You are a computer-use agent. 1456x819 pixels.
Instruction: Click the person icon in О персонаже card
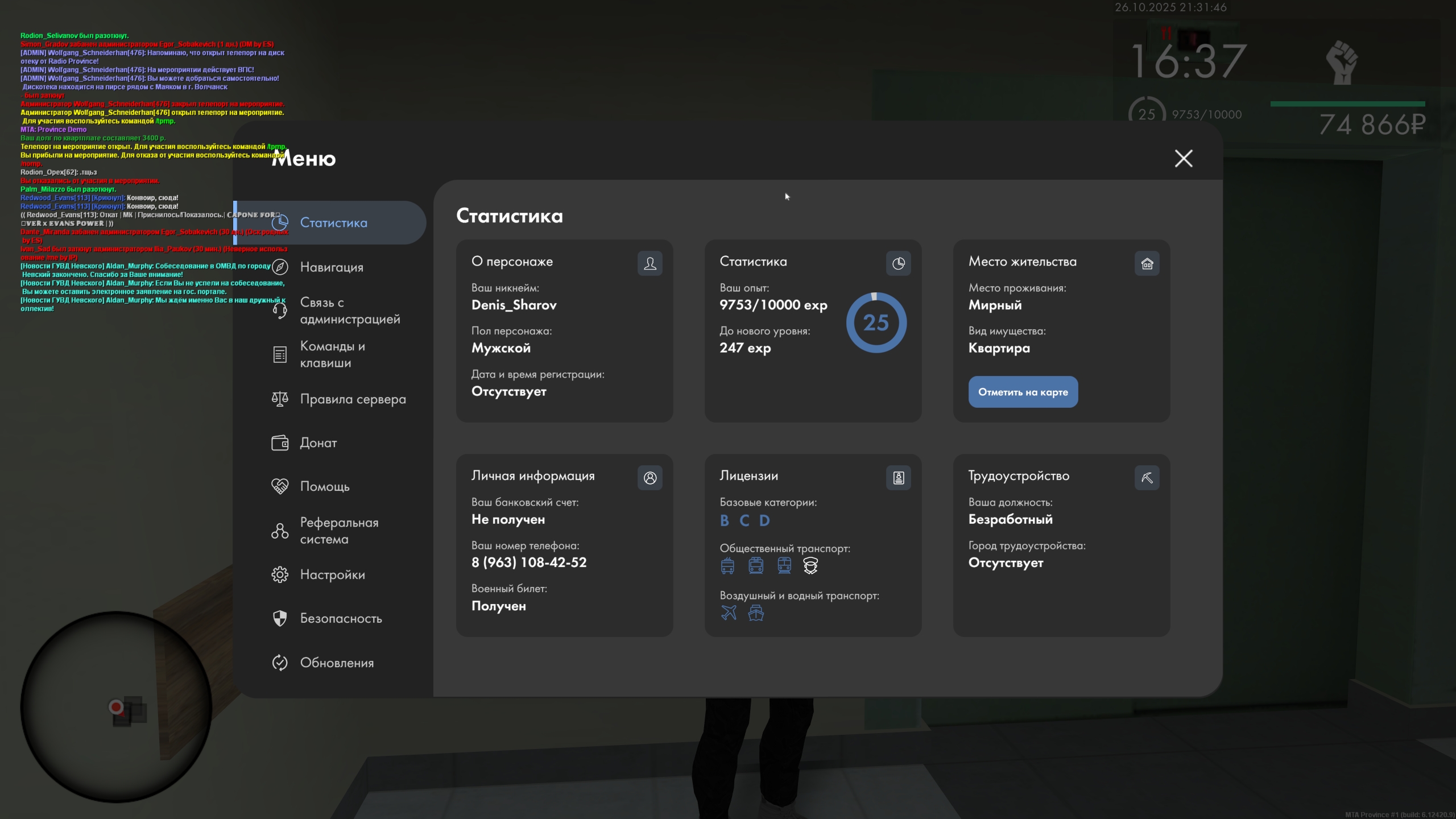coord(650,263)
